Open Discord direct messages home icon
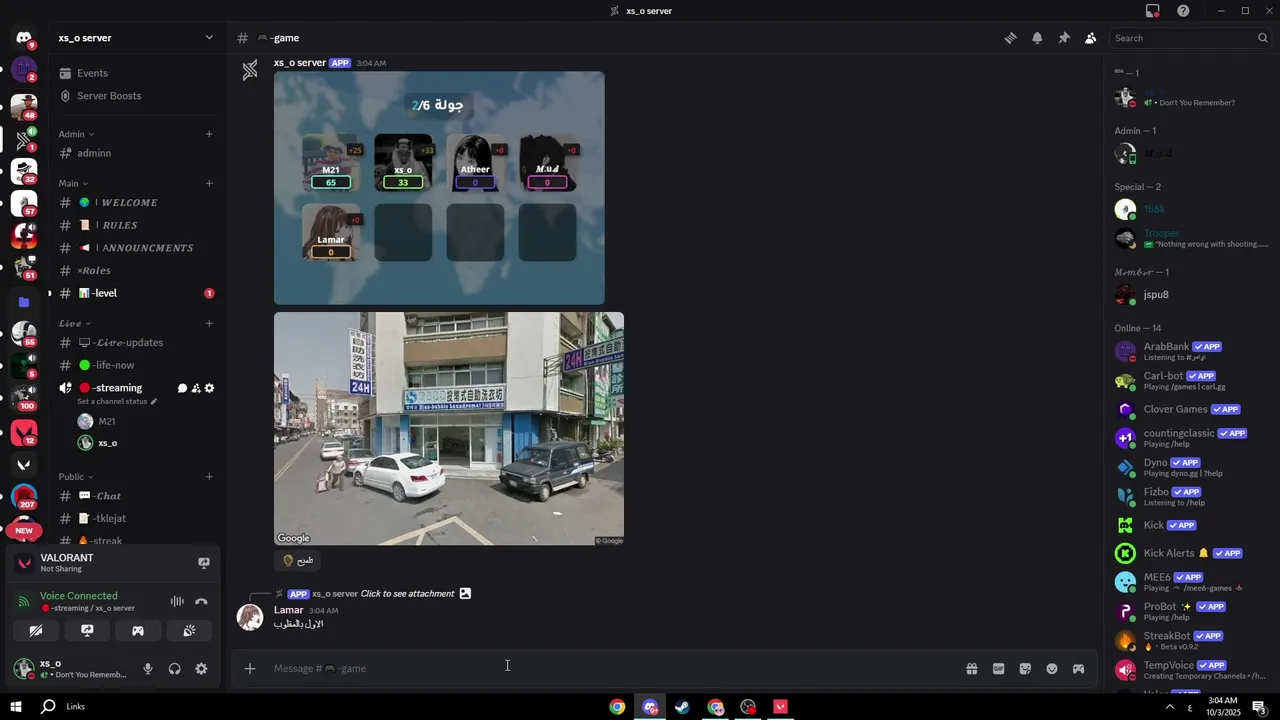Viewport: 1280px width, 720px height. click(x=24, y=38)
